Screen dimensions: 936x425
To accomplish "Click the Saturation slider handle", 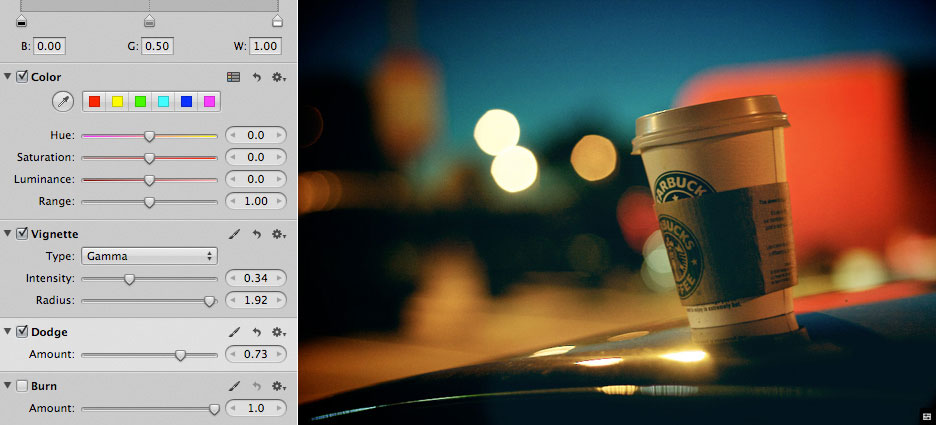I will click(x=149, y=158).
